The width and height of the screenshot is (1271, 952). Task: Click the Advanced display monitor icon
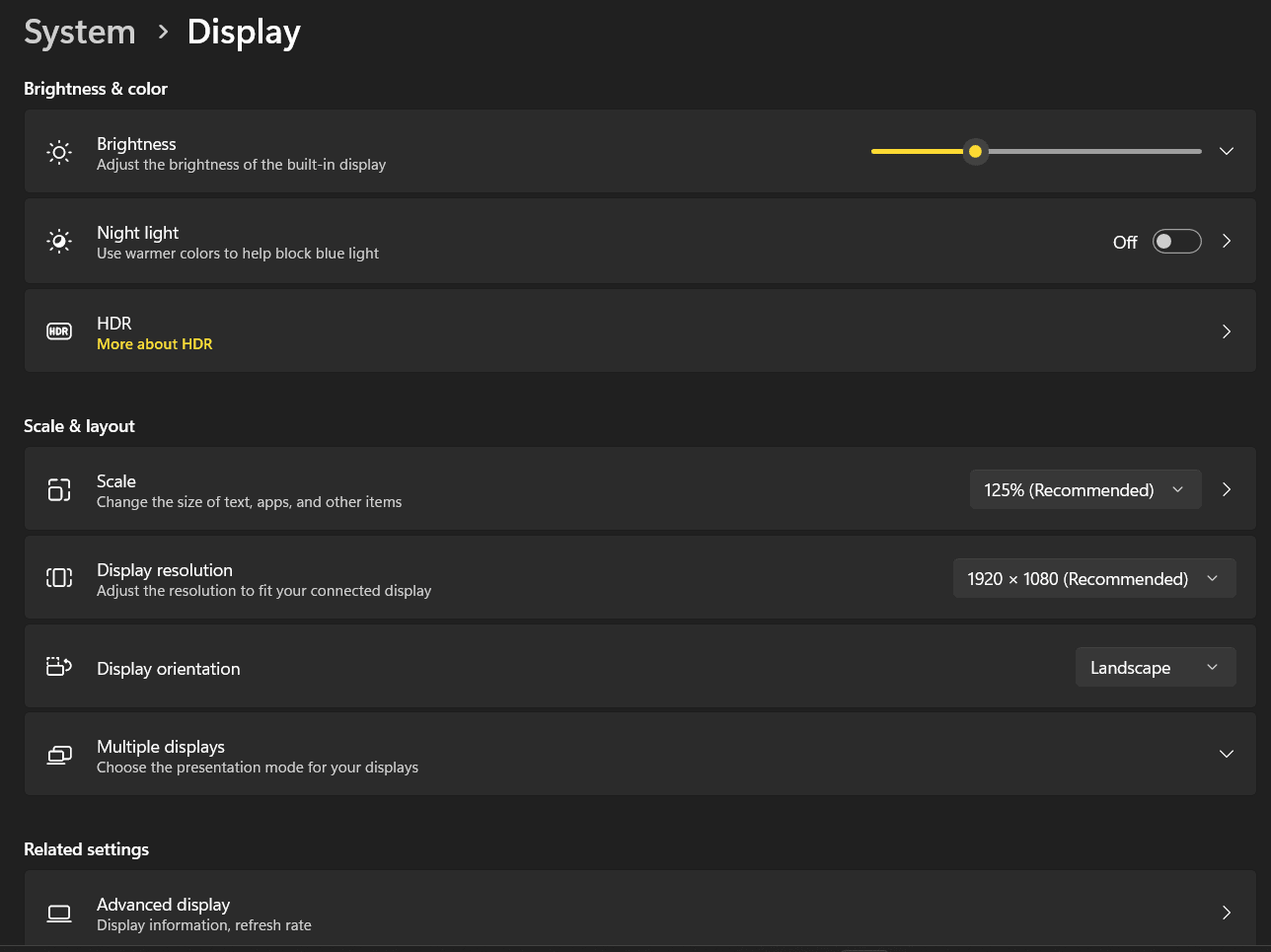pos(58,913)
